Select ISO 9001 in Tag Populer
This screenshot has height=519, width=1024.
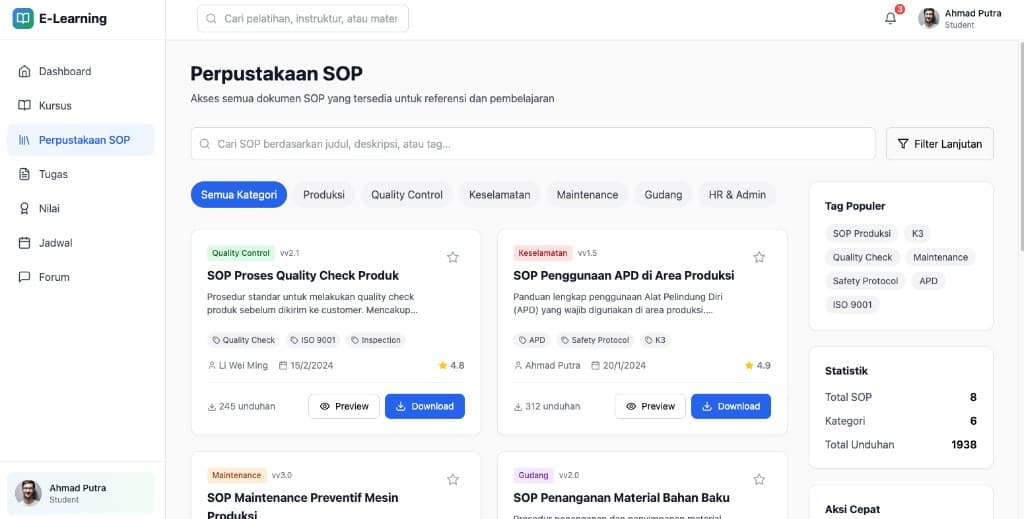coord(852,305)
